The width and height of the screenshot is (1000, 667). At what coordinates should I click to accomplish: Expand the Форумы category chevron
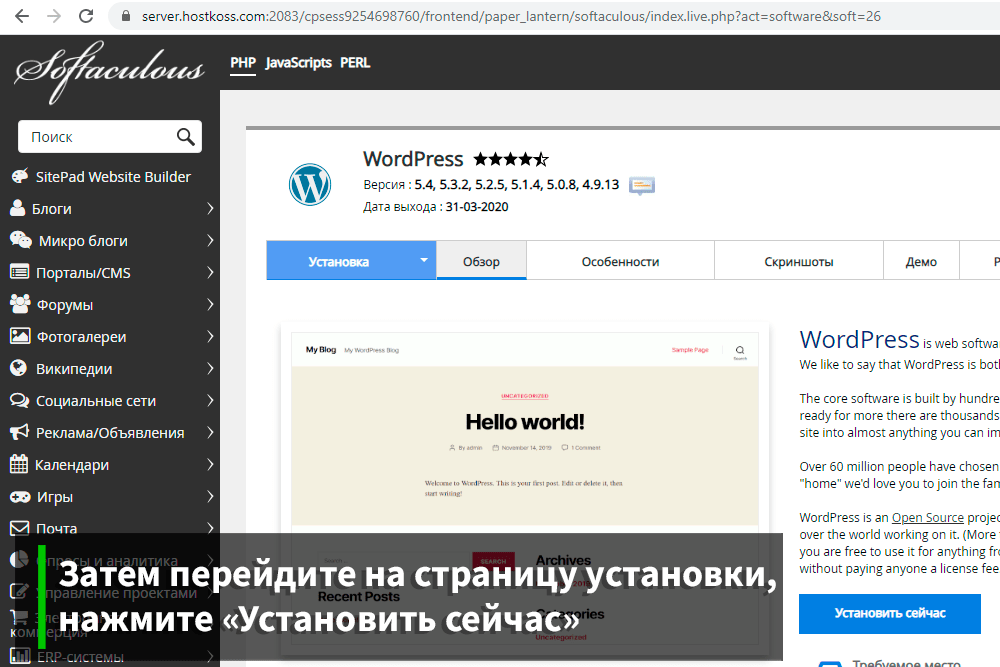210,304
